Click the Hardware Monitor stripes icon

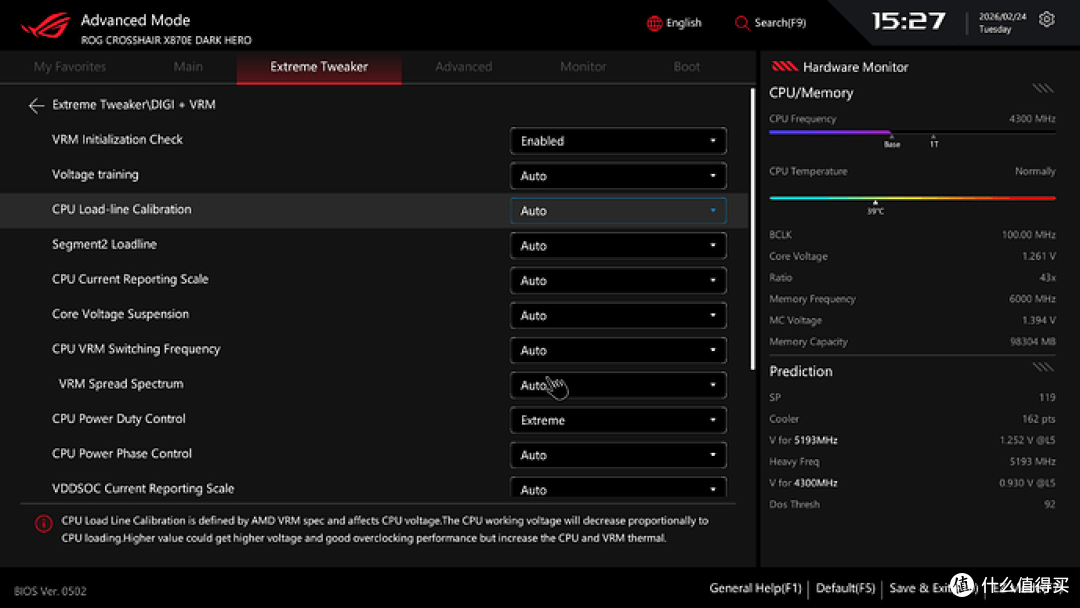click(784, 67)
